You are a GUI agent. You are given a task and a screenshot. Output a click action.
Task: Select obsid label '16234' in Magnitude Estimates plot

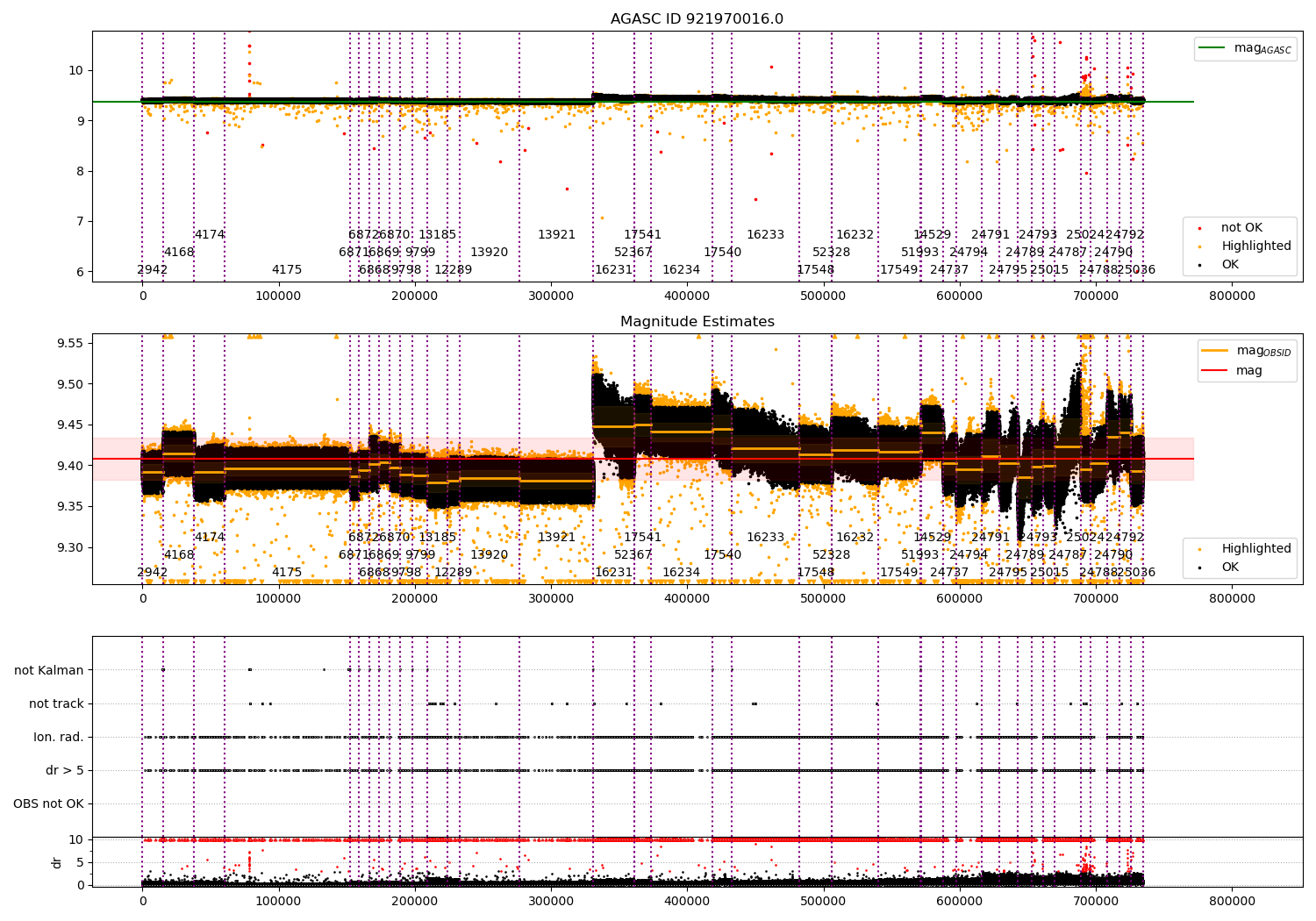point(682,573)
